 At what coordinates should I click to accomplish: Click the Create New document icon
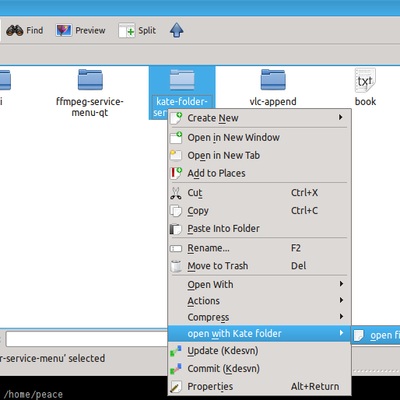[176, 118]
